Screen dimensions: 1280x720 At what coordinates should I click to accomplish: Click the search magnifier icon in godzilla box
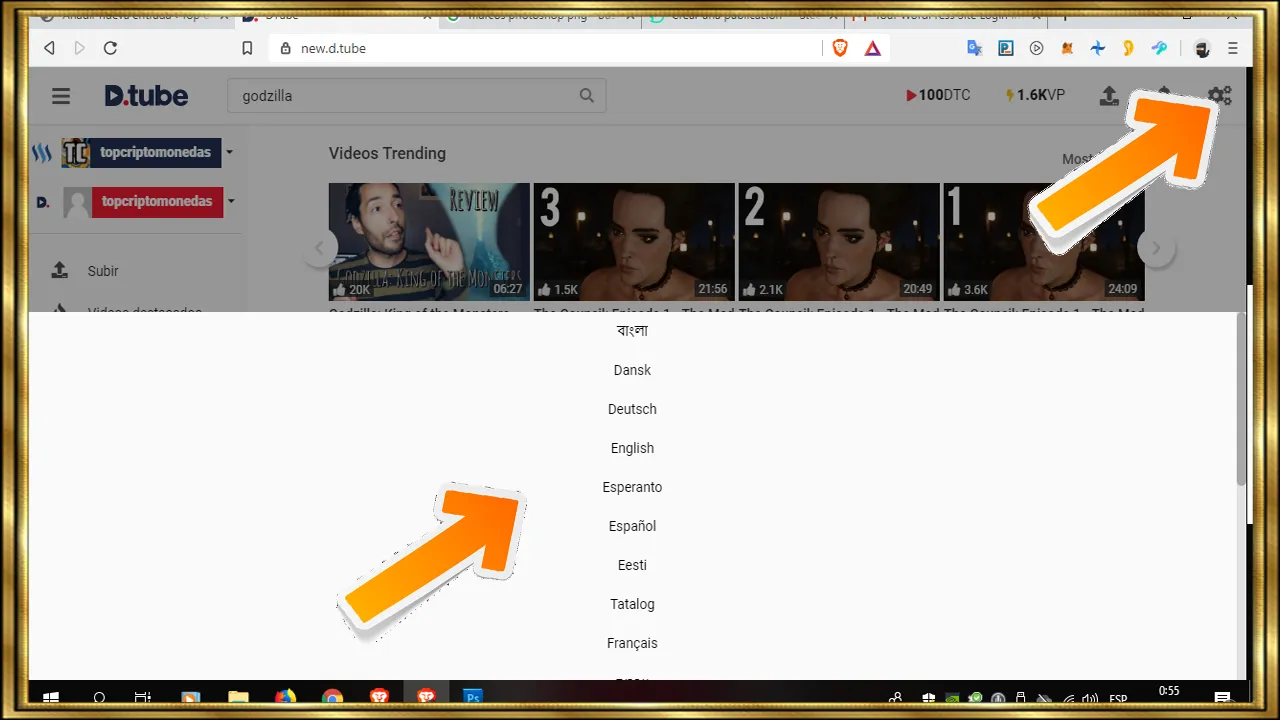click(x=587, y=96)
